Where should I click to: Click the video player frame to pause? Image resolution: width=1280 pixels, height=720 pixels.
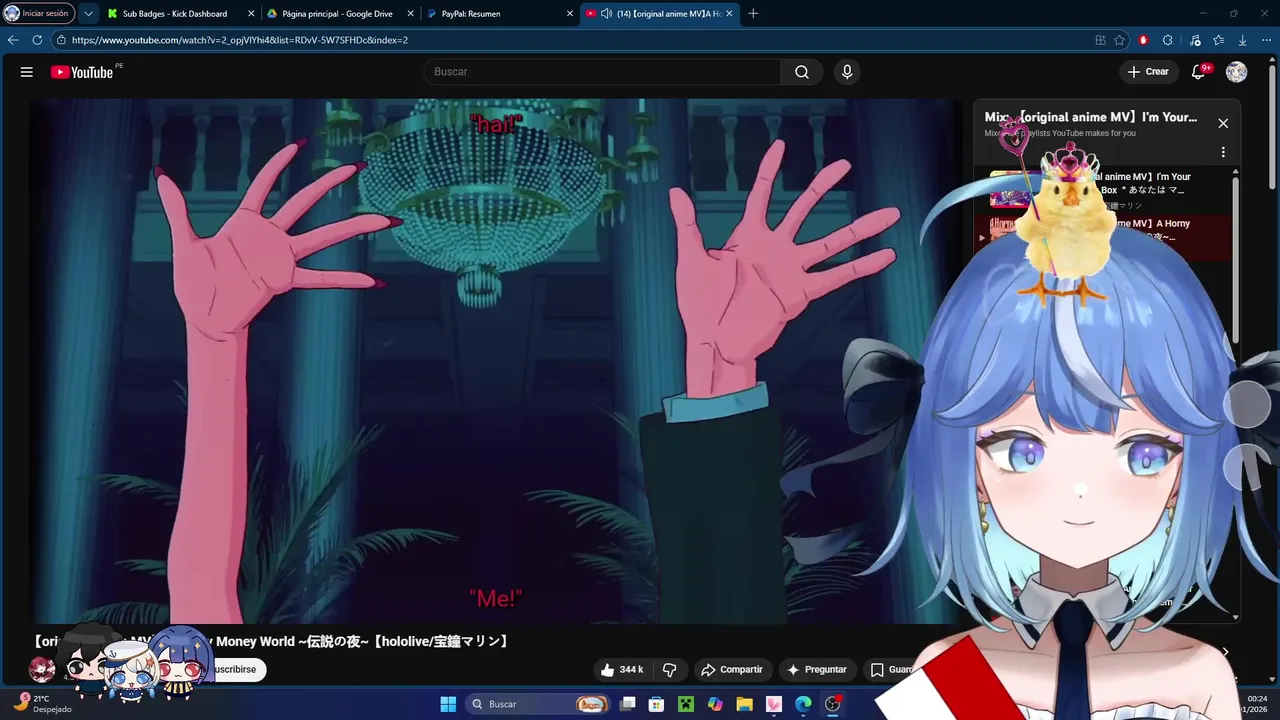click(x=496, y=361)
